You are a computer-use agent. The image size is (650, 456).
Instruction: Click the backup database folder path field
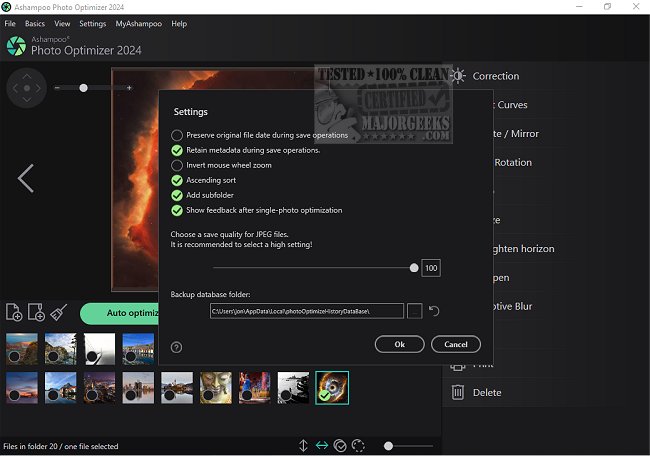click(x=307, y=311)
